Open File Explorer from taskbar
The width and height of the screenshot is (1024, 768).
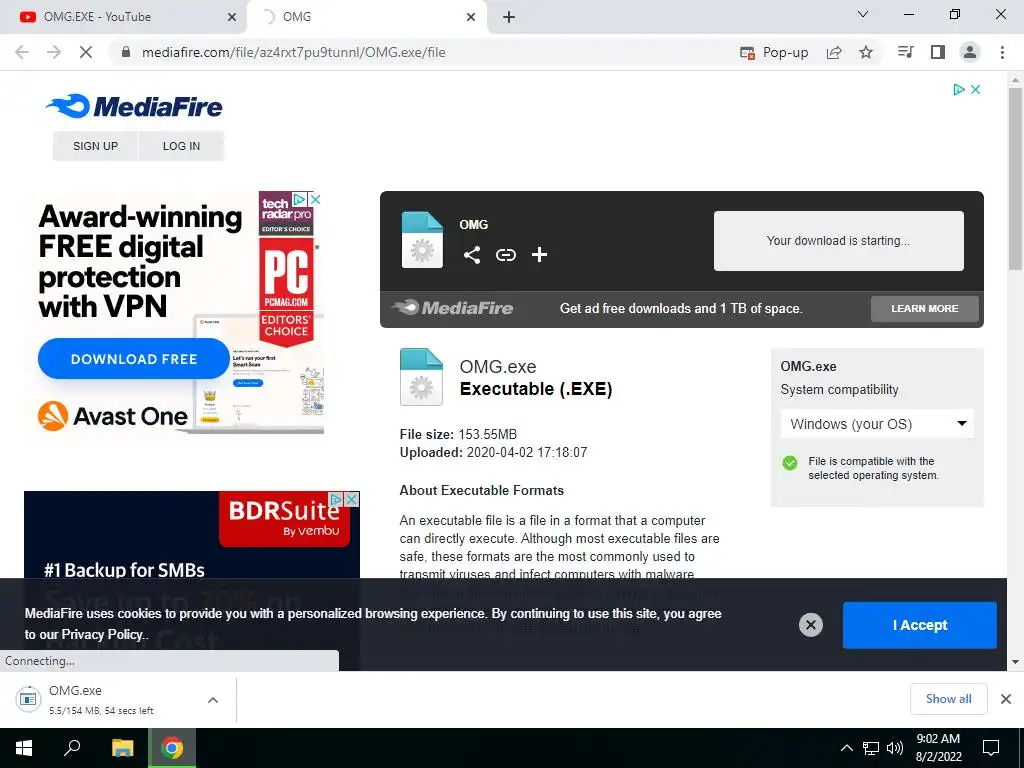(x=122, y=748)
